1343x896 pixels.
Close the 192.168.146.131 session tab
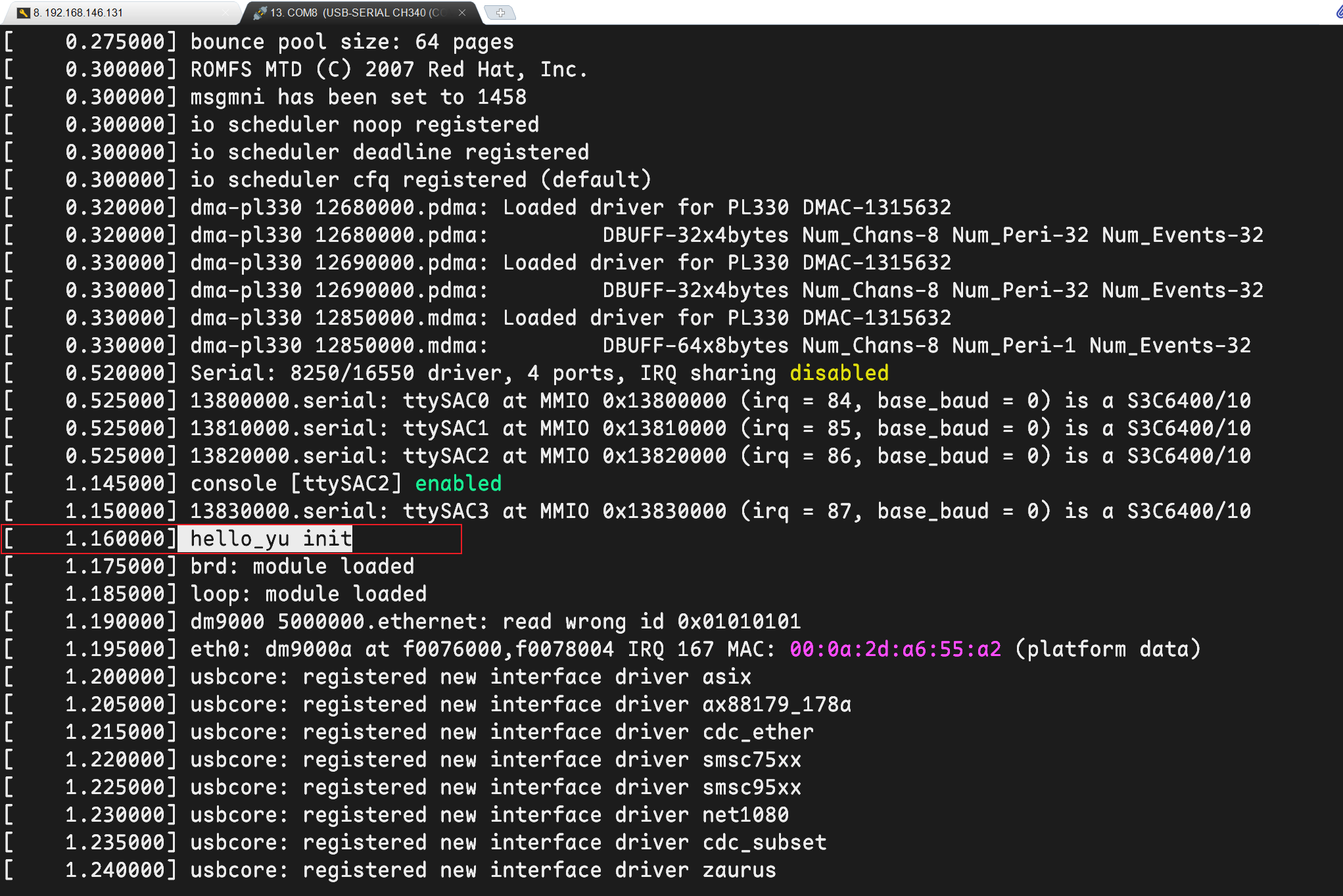coord(227,12)
